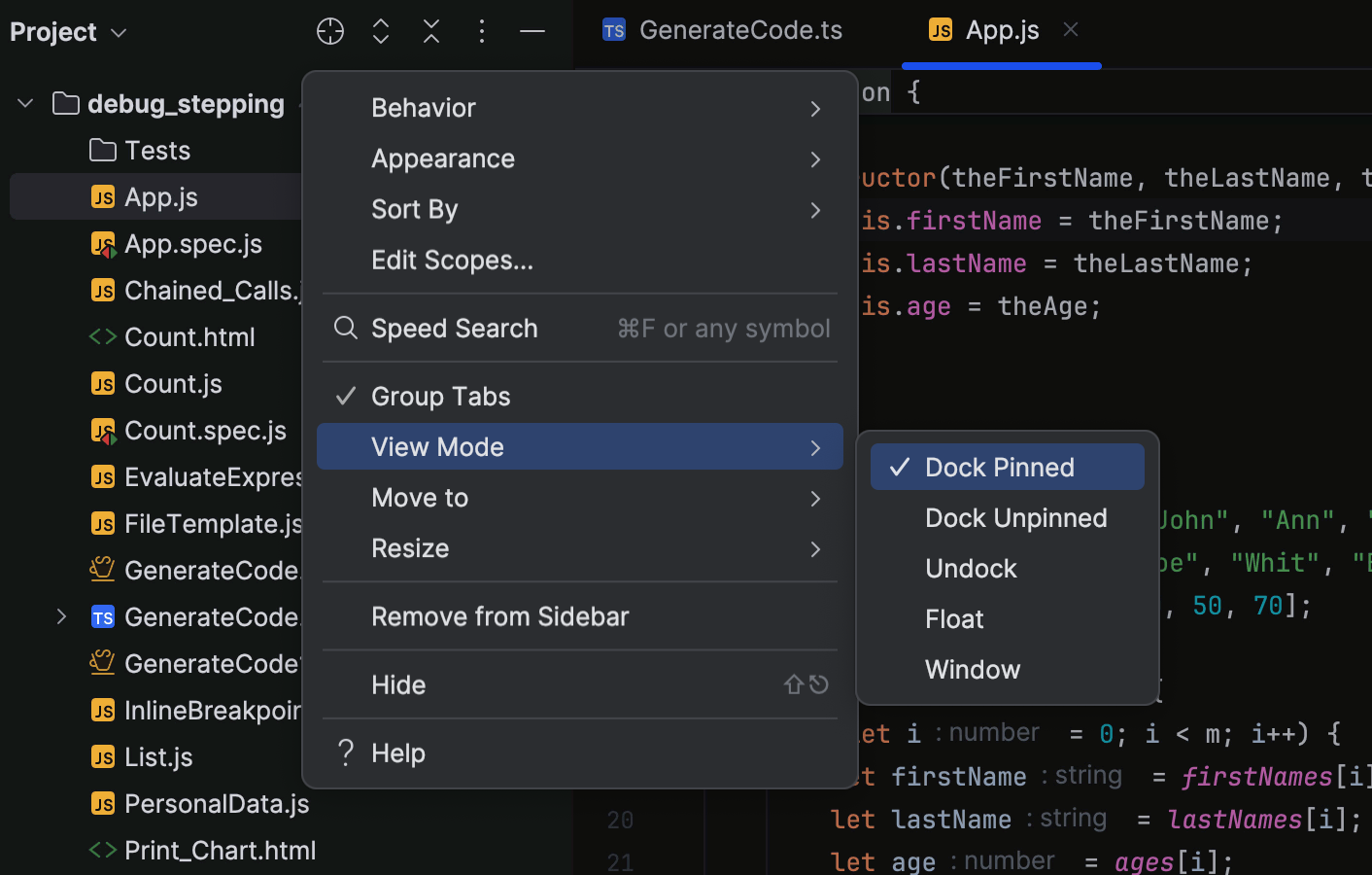Click the JS icon beside App.js in tree
The height and width of the screenshot is (875, 1372).
[103, 196]
